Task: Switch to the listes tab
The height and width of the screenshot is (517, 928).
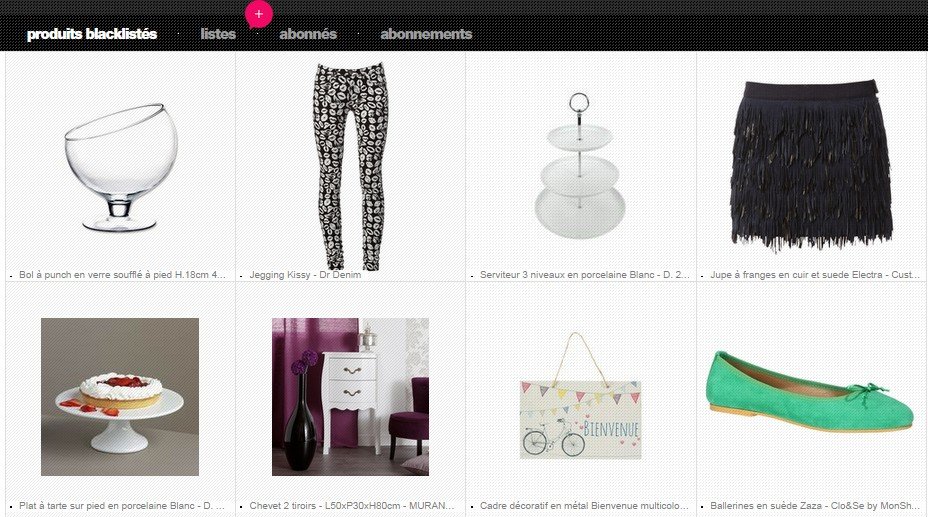Action: point(218,34)
